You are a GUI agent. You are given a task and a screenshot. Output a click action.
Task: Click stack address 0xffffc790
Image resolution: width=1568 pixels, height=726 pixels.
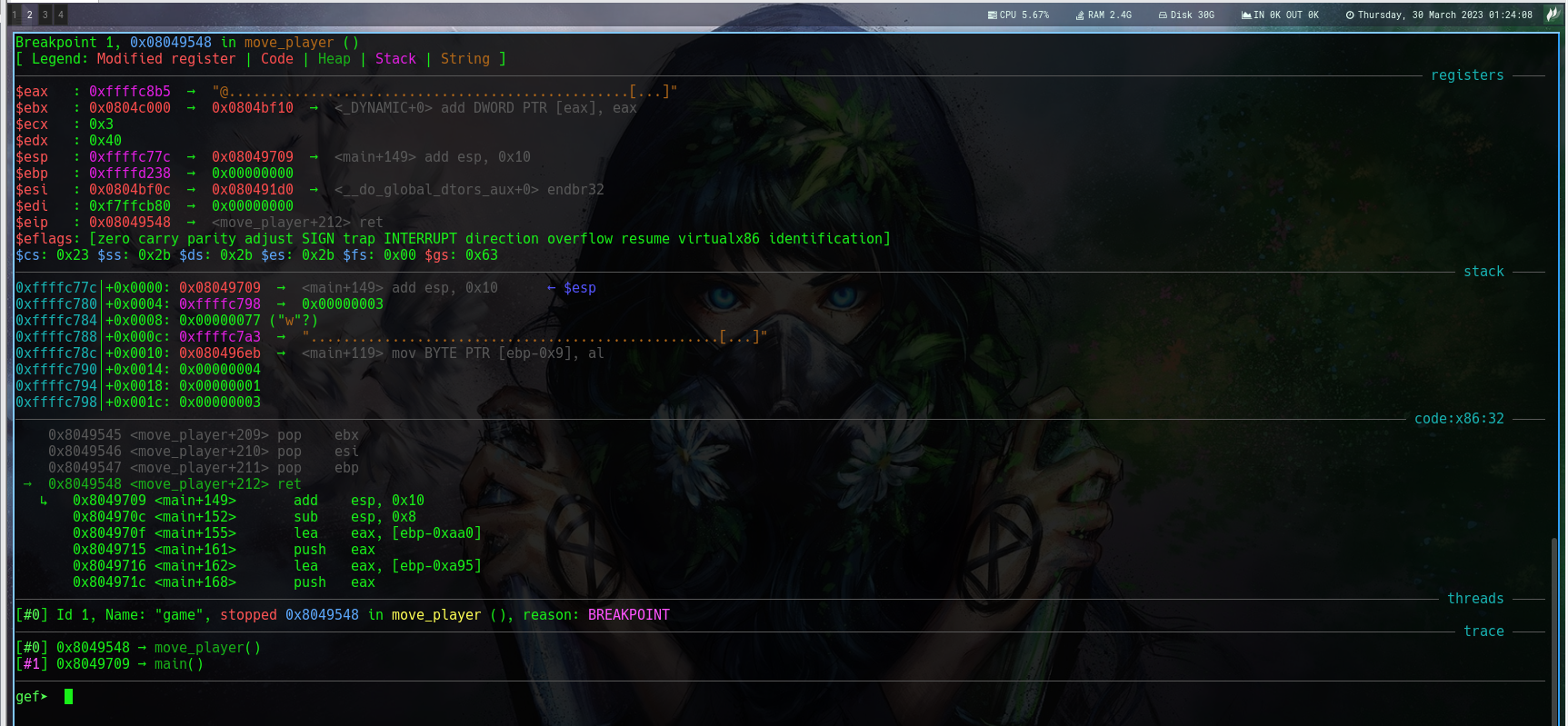pyautogui.click(x=56, y=369)
